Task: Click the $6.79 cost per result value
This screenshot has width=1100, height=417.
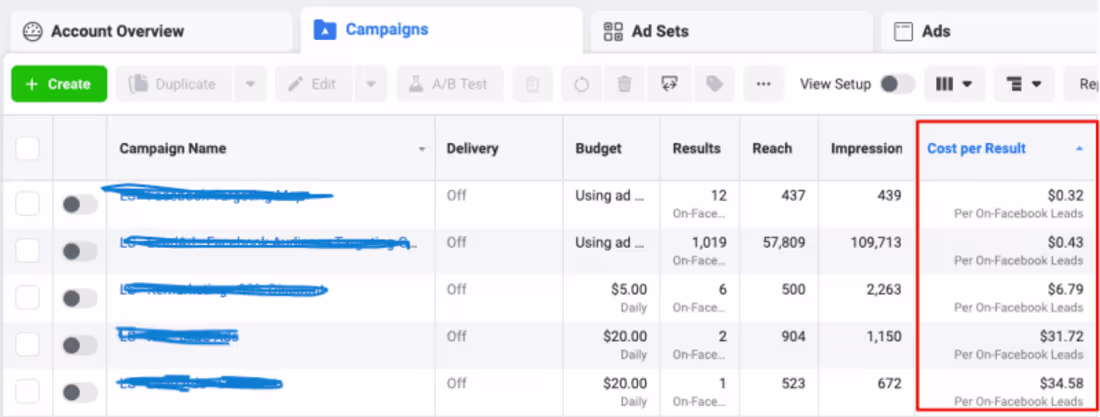Action: pyautogui.click(x=1065, y=290)
